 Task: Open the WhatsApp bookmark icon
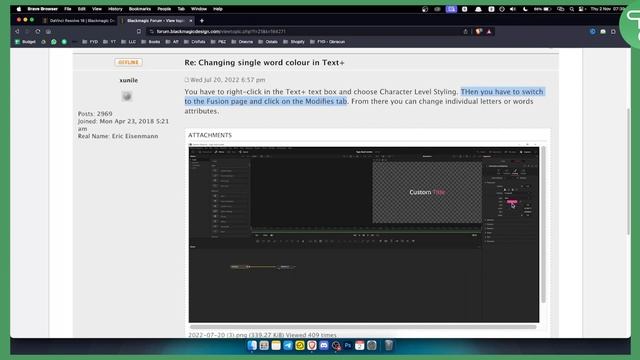click(x=53, y=42)
